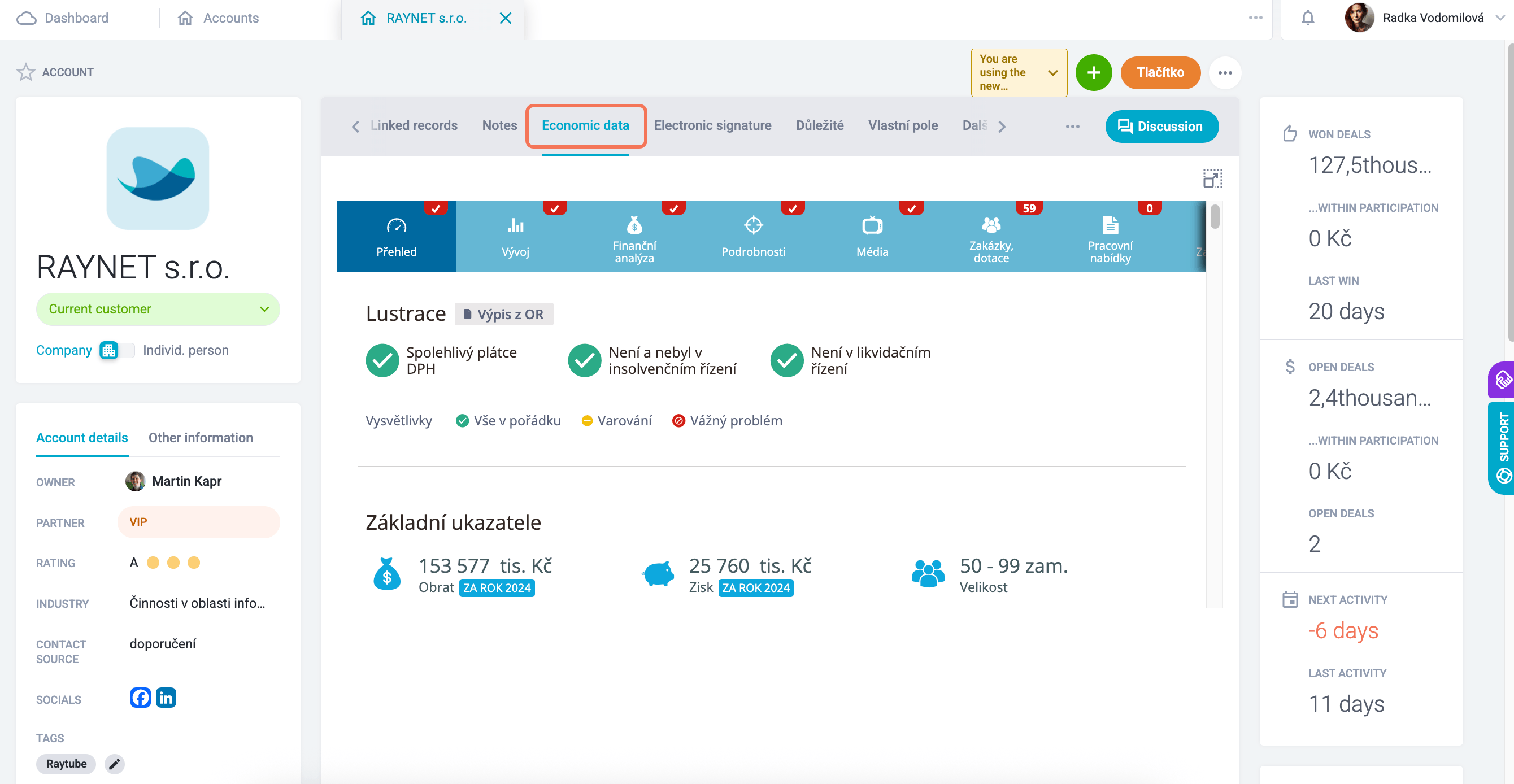Viewport: 1514px width, 784px height.
Task: Open Radka Vodomilová user menu
Action: [x=1424, y=18]
